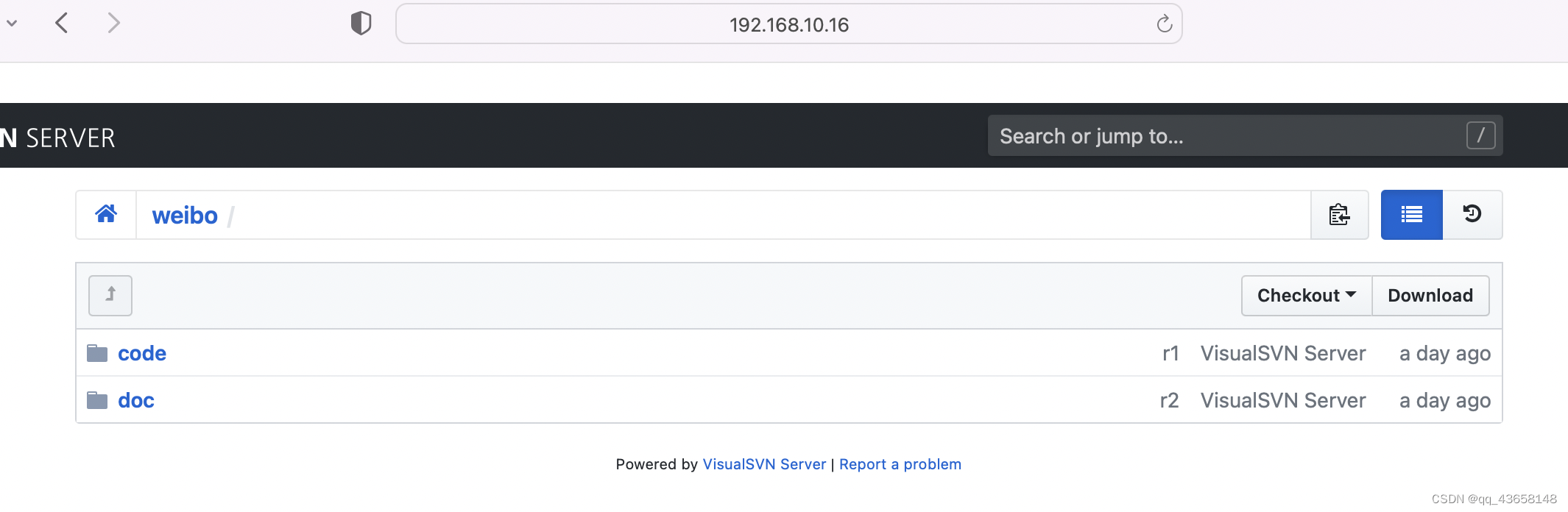Toggle the tracking protection shield

(360, 23)
